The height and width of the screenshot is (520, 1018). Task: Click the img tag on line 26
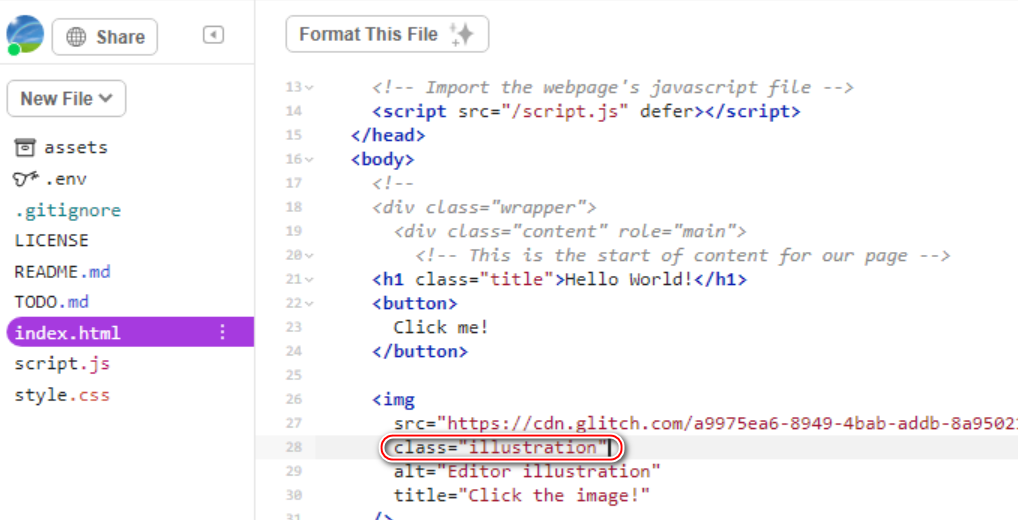(x=393, y=400)
